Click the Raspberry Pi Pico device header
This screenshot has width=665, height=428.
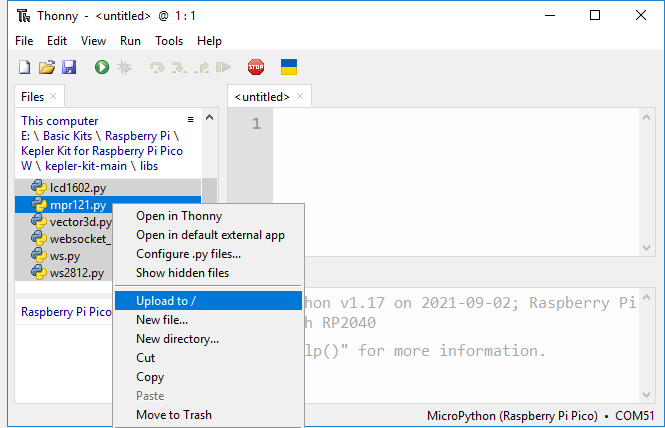66,312
